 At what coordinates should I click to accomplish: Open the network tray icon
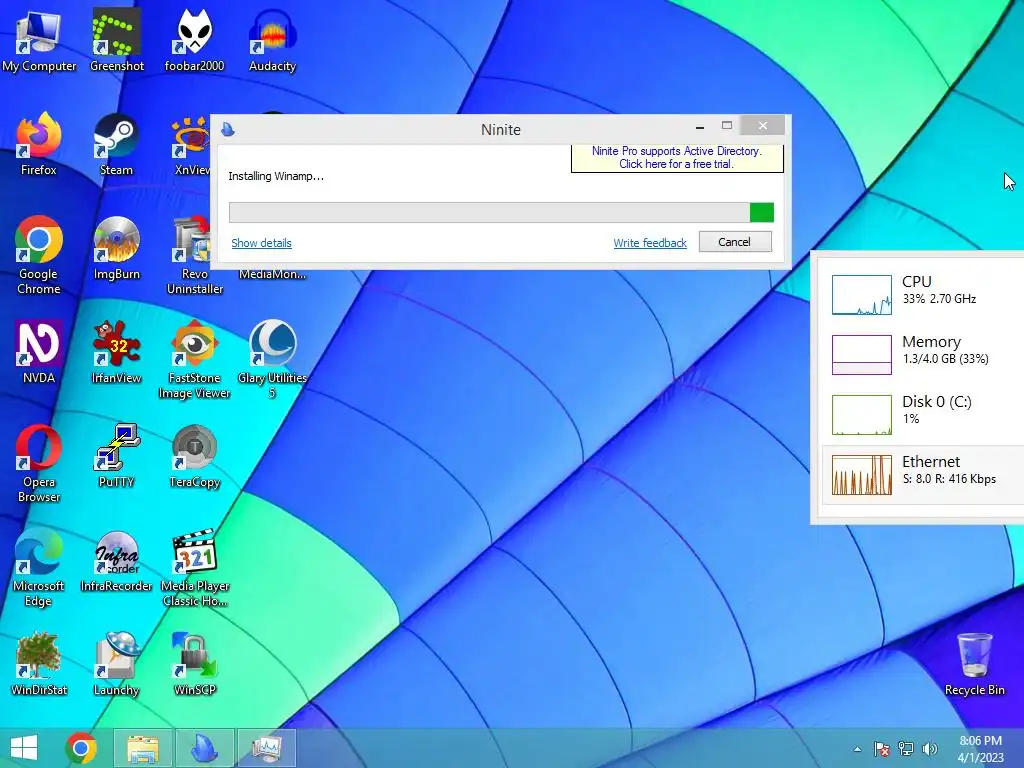coord(906,749)
